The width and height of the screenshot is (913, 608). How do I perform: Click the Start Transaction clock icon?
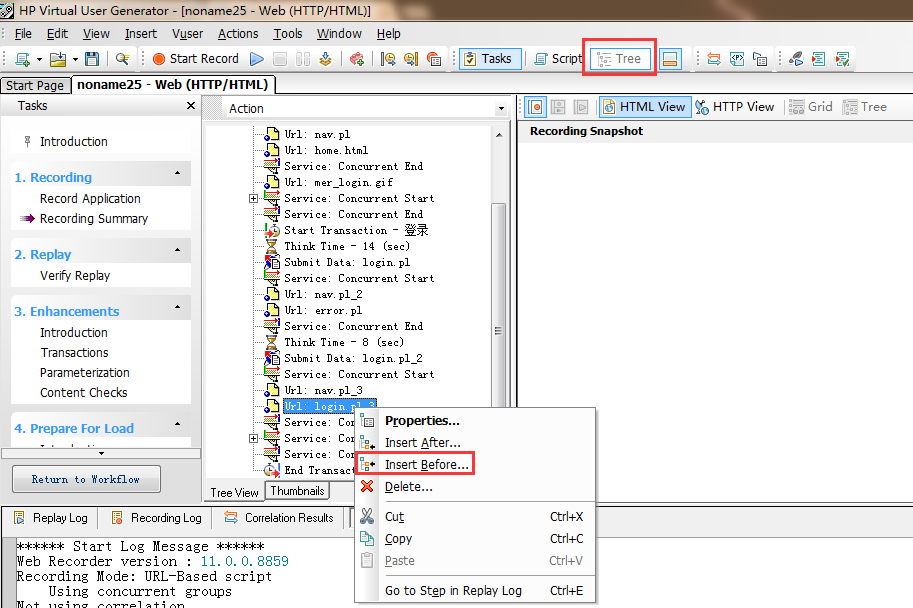click(388, 59)
